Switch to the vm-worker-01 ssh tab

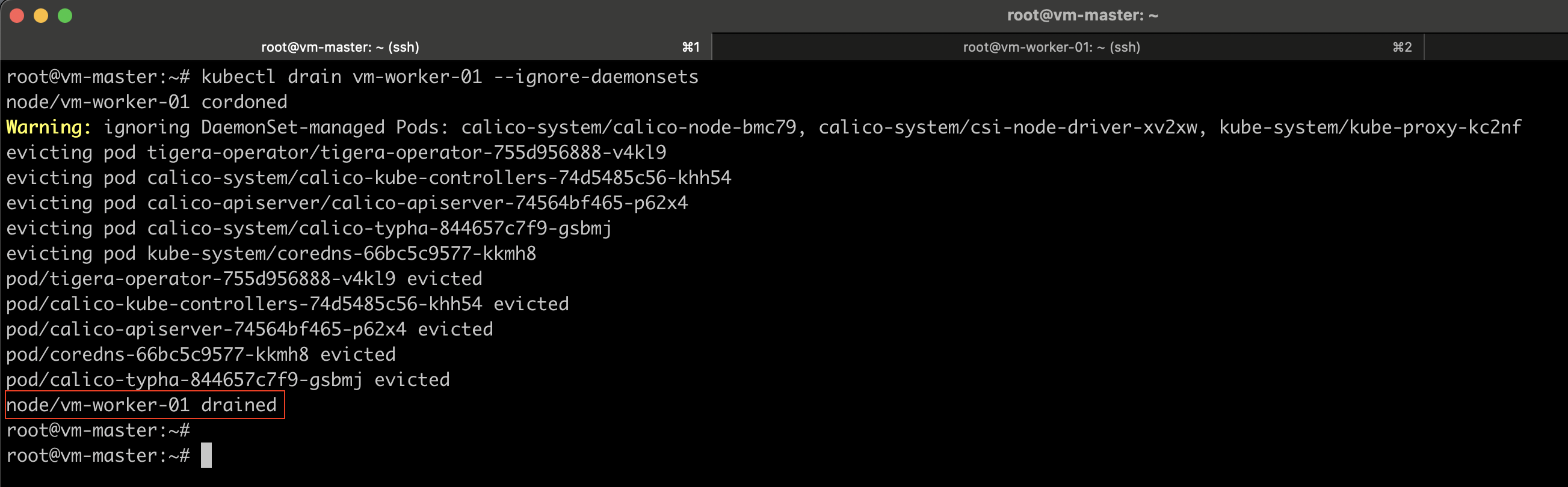point(1051,47)
